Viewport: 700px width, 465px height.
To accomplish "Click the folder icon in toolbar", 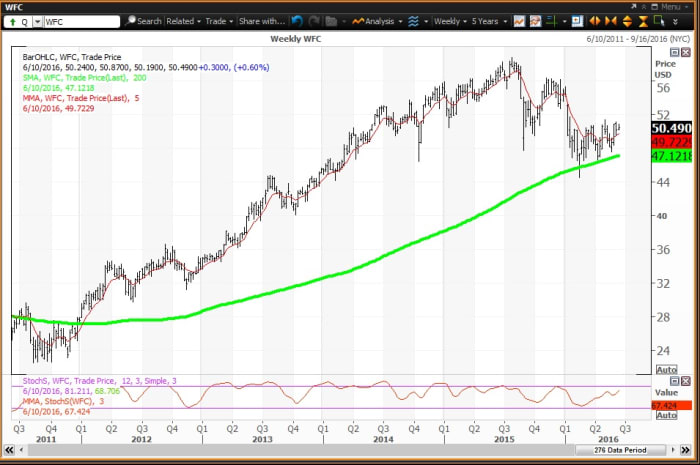I will coord(332,20).
